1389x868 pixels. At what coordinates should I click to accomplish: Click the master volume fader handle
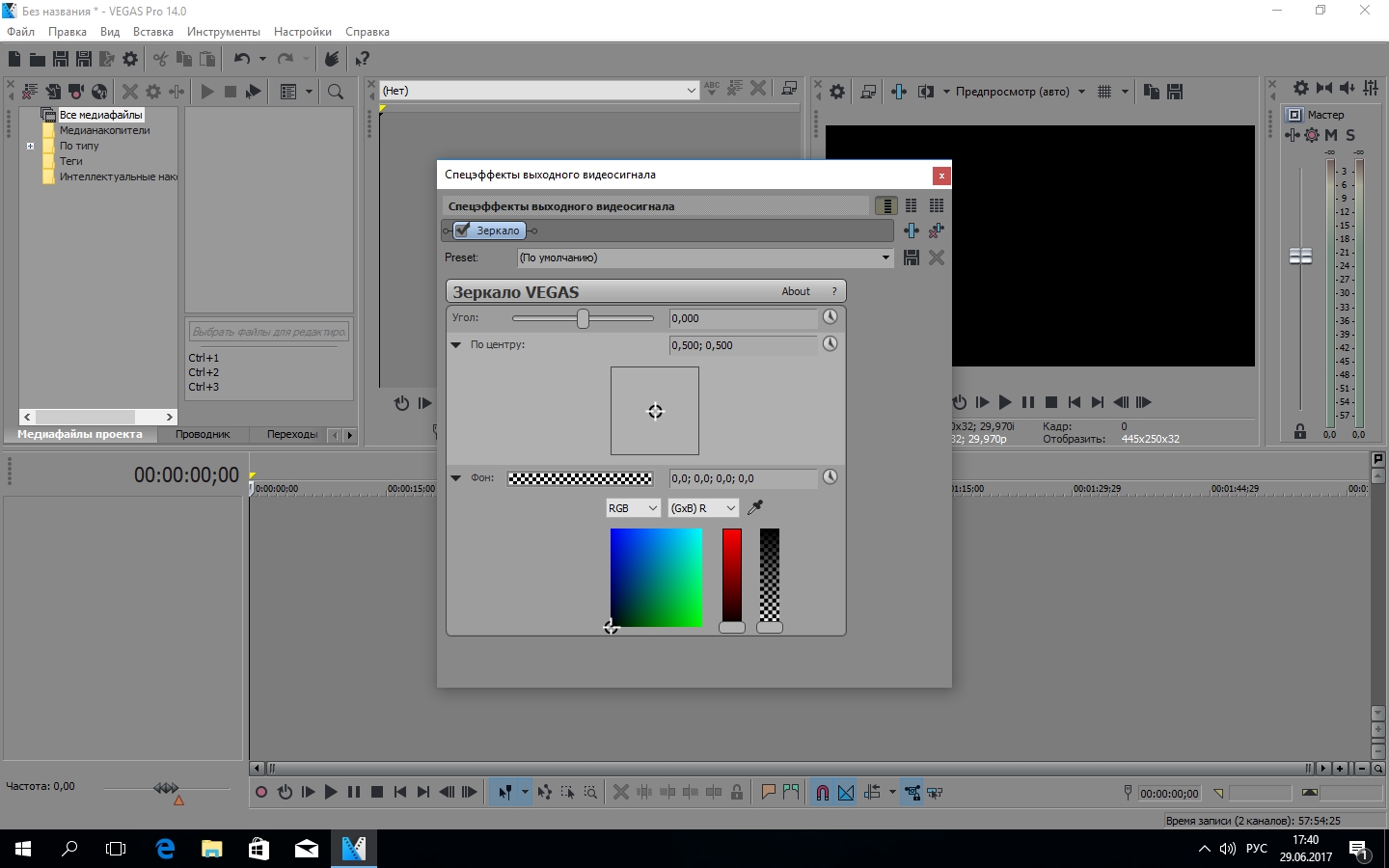(1300, 256)
